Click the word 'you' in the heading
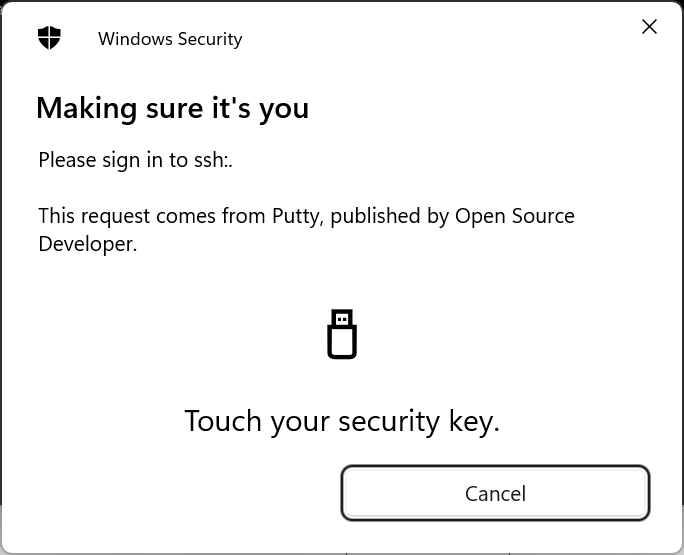The image size is (684, 555). [x=284, y=108]
